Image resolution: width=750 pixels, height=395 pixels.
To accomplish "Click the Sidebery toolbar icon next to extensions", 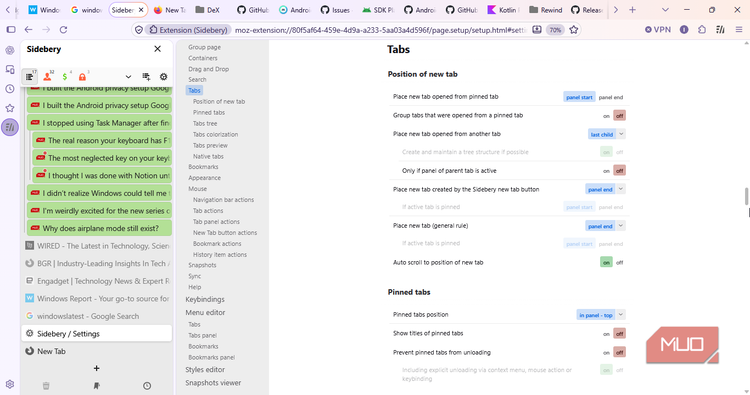I will pos(720,30).
